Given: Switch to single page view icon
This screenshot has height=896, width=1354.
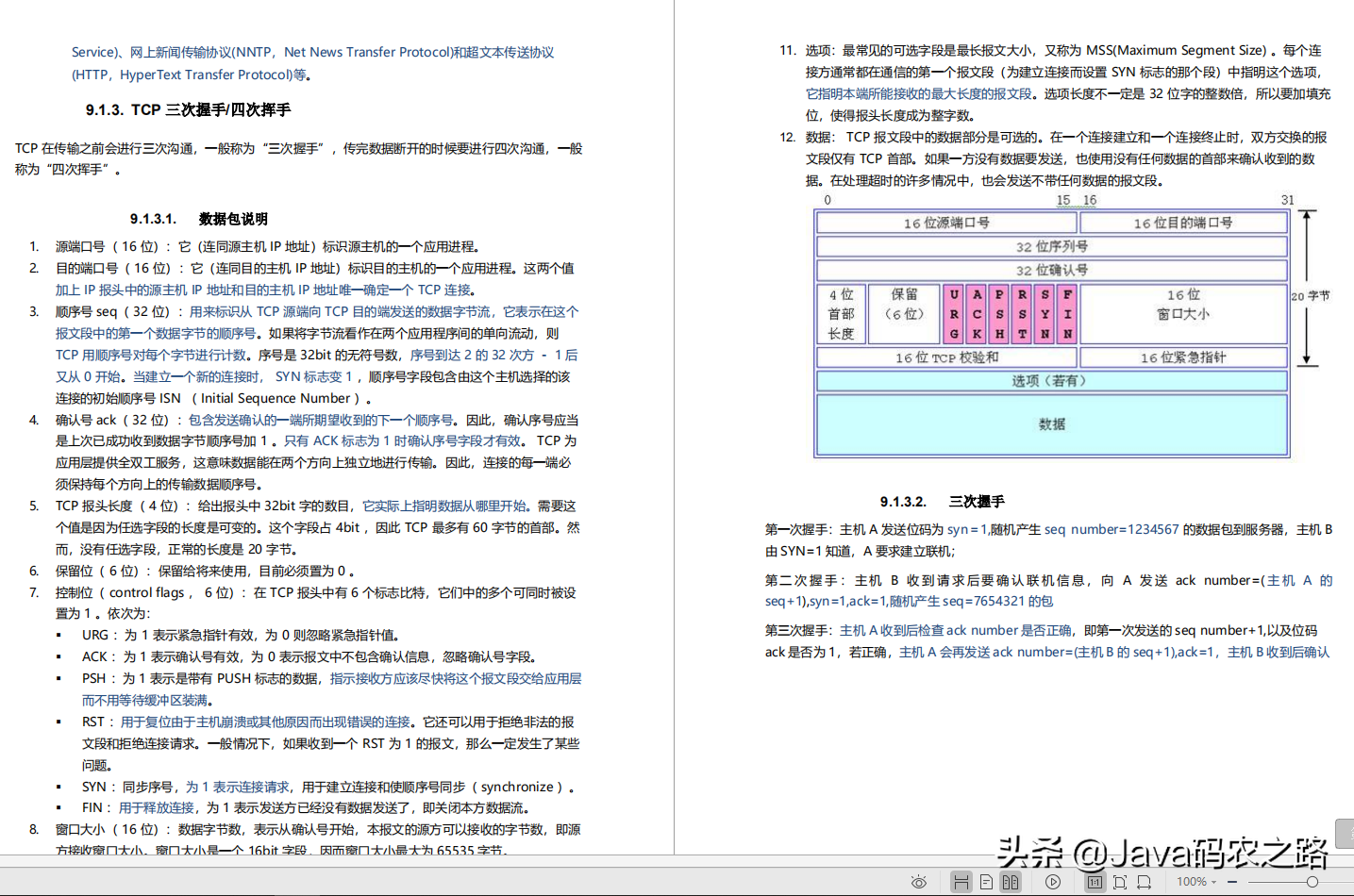Looking at the screenshot, I should (x=986, y=881).
